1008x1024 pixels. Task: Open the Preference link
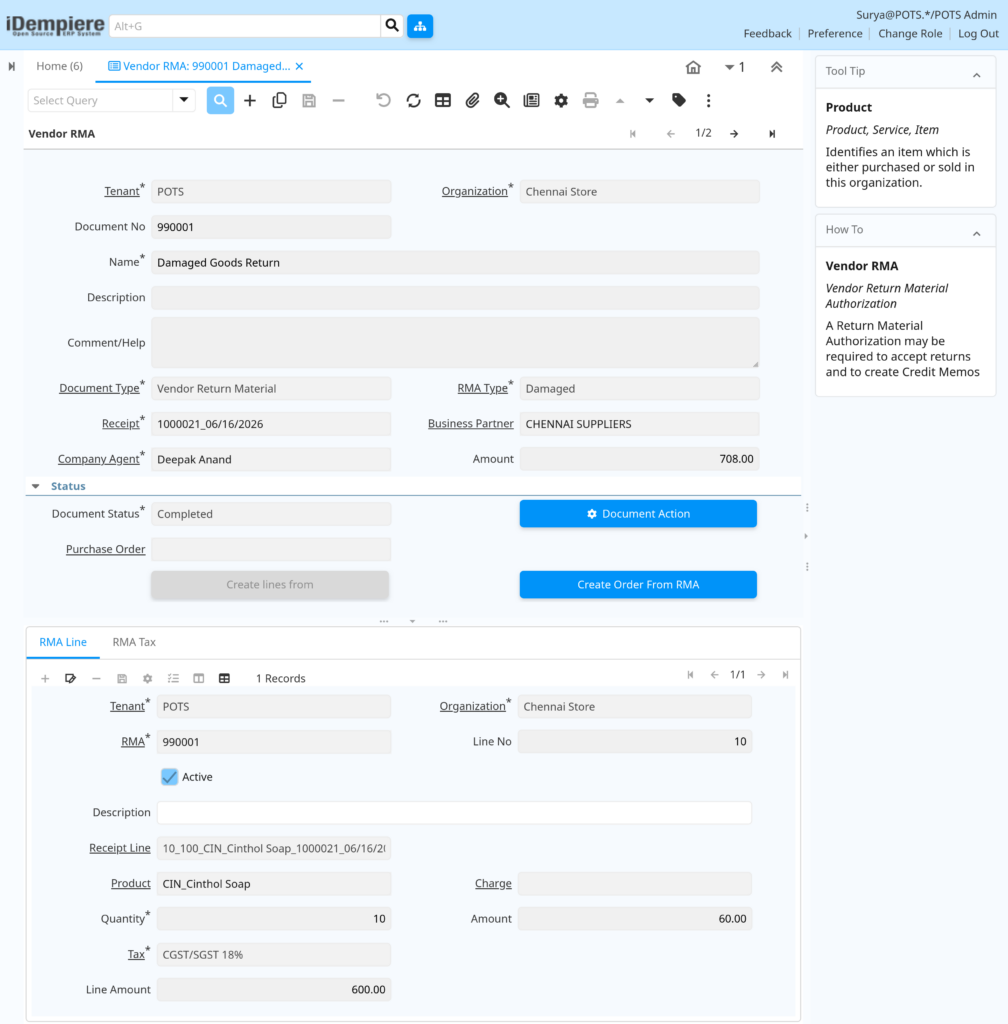click(834, 33)
